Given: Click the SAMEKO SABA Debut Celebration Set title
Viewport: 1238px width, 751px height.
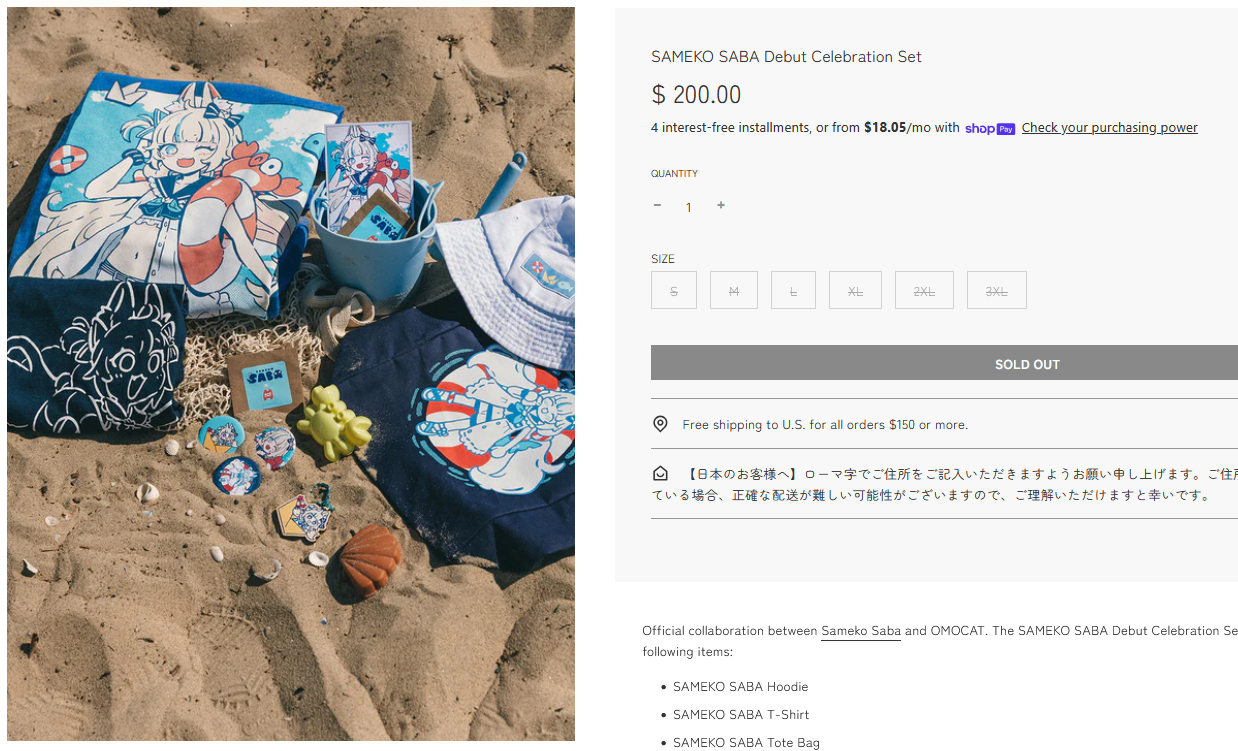Looking at the screenshot, I should click(x=786, y=57).
